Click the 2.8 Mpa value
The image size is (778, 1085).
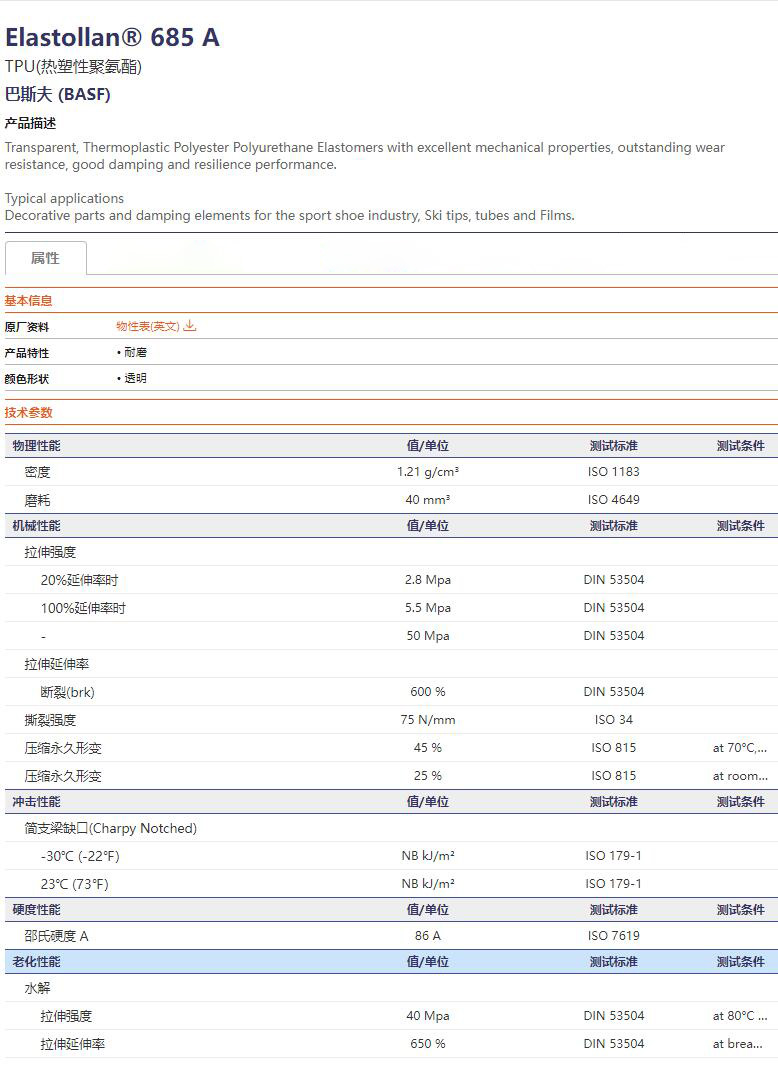(x=428, y=580)
